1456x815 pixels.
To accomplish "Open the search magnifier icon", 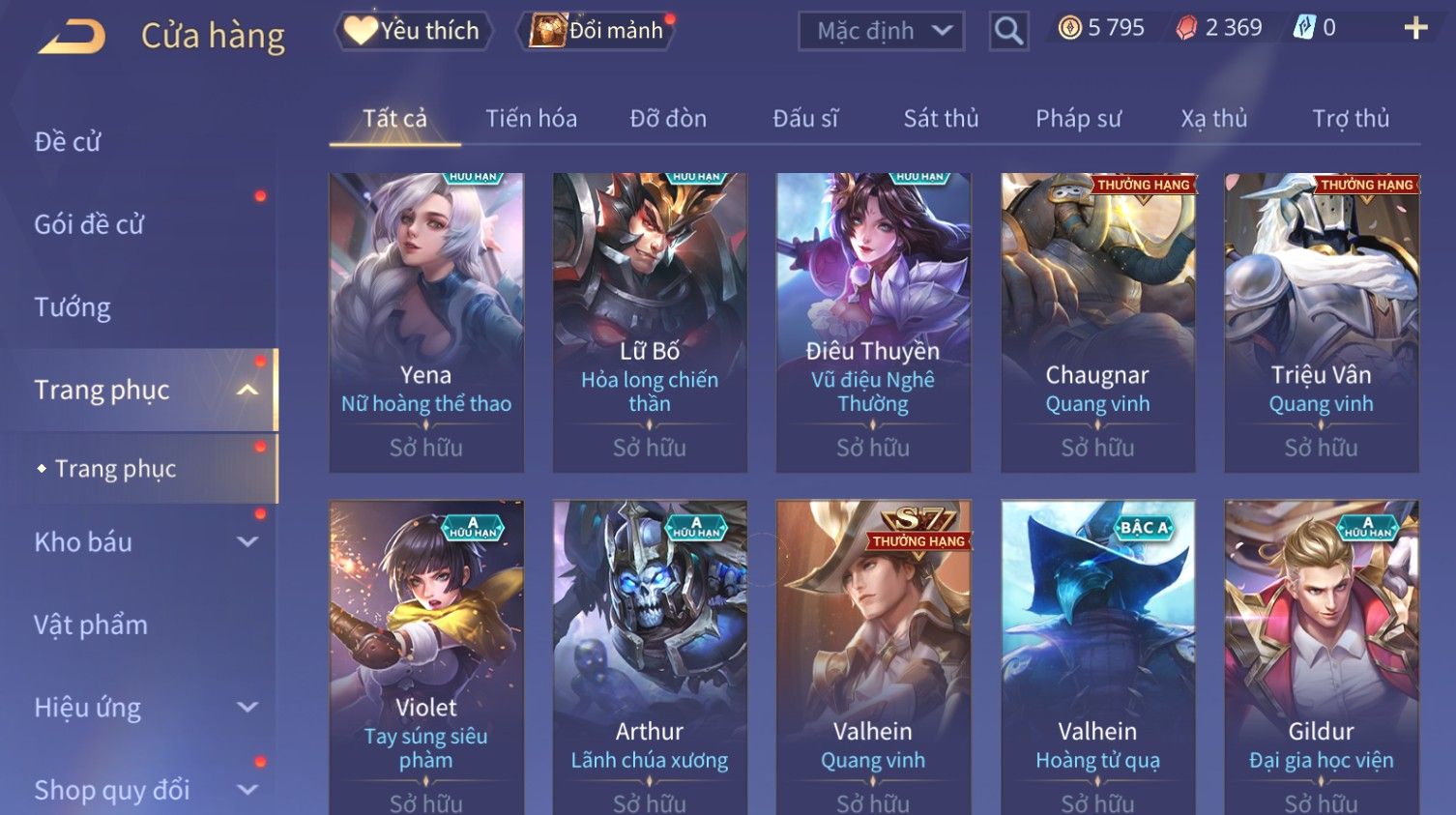I will point(1008,31).
